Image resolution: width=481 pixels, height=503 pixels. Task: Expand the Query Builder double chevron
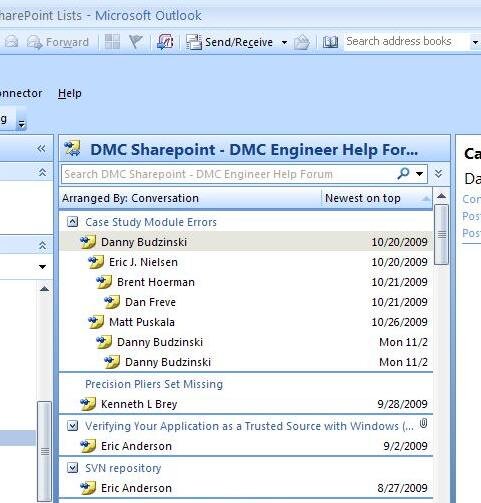point(439,174)
